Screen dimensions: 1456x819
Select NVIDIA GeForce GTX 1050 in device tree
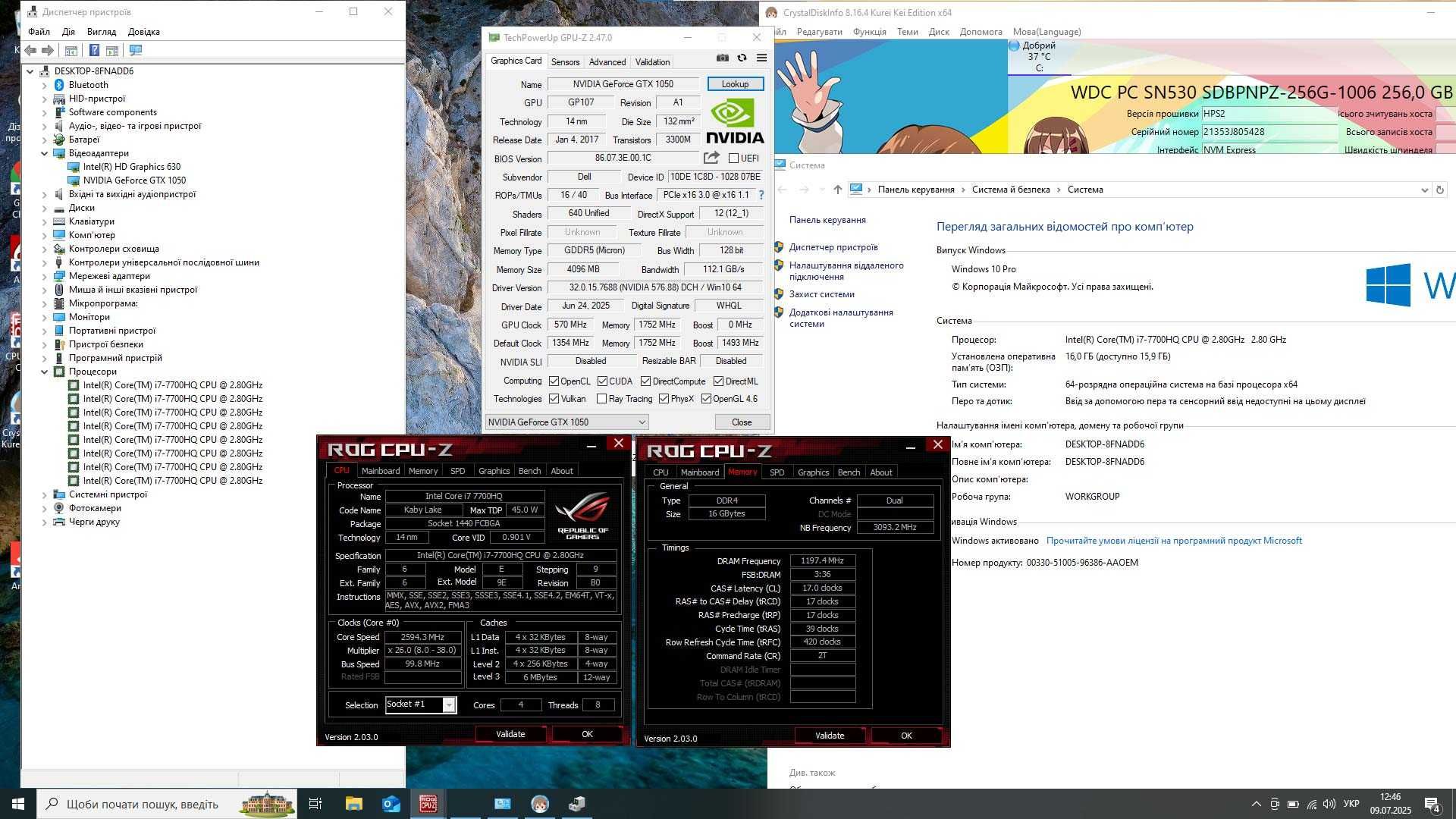(134, 180)
